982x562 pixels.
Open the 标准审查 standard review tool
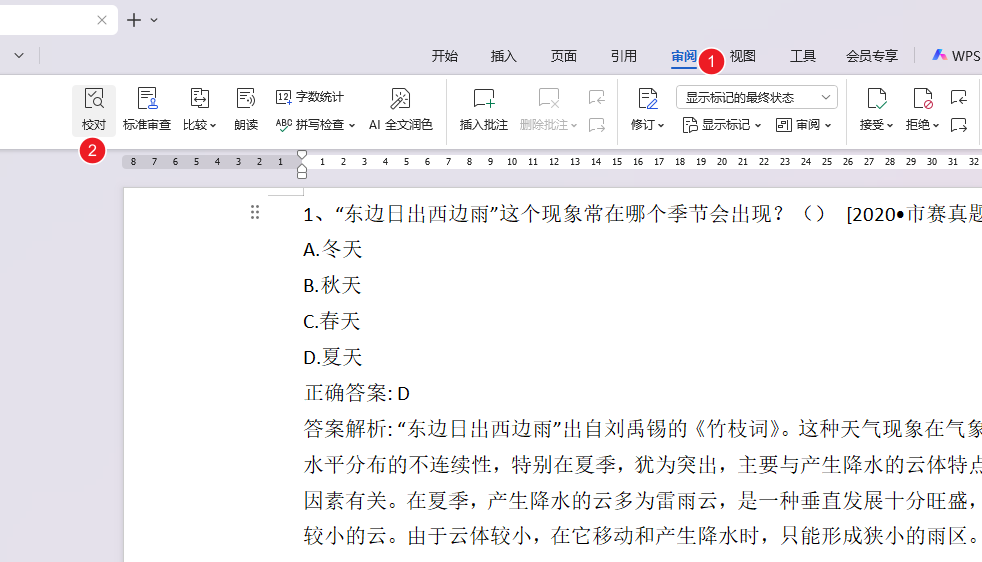[147, 110]
